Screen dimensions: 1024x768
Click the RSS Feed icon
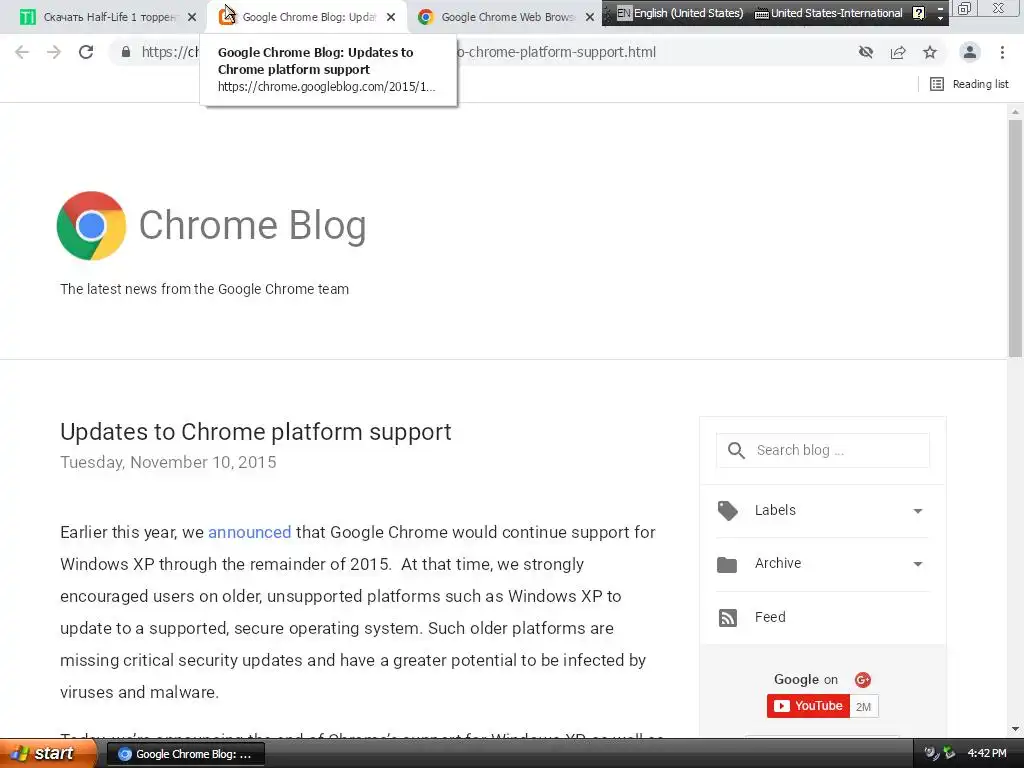(x=728, y=618)
